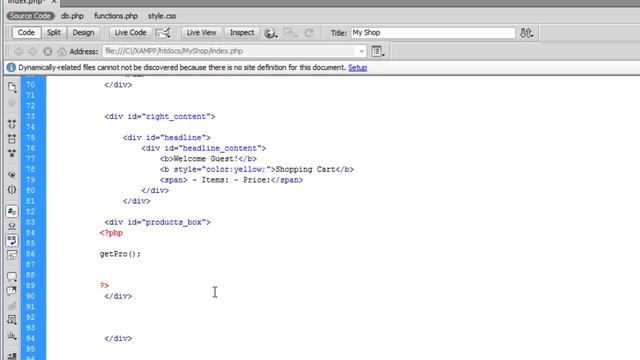Close the index.php document tab

(53, 2)
